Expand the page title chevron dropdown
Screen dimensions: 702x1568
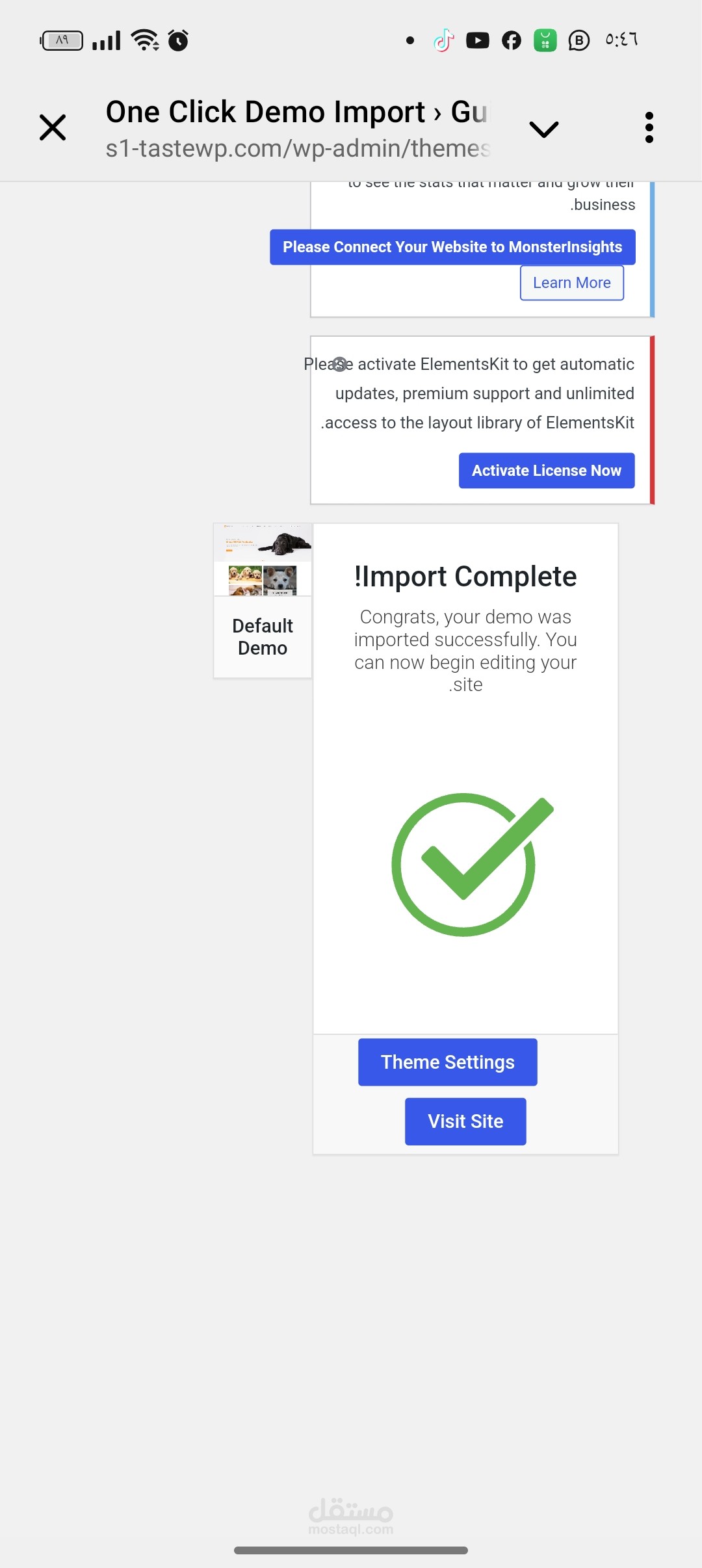click(543, 129)
